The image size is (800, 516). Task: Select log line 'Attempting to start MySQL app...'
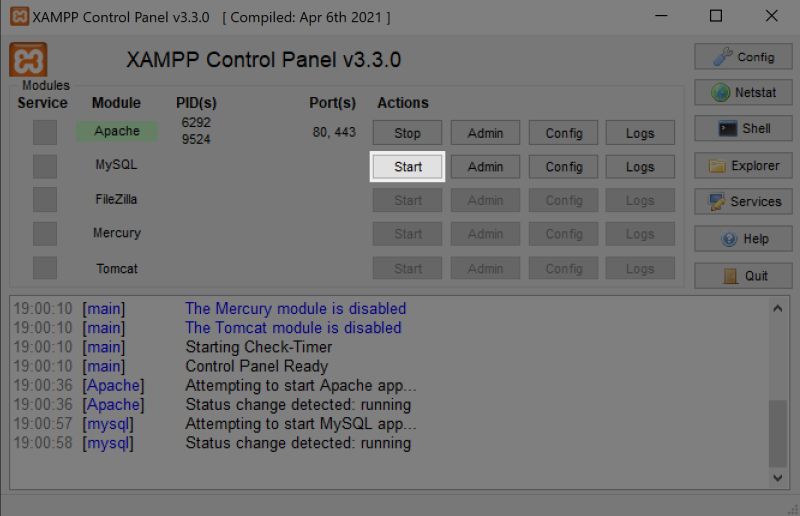pos(301,424)
